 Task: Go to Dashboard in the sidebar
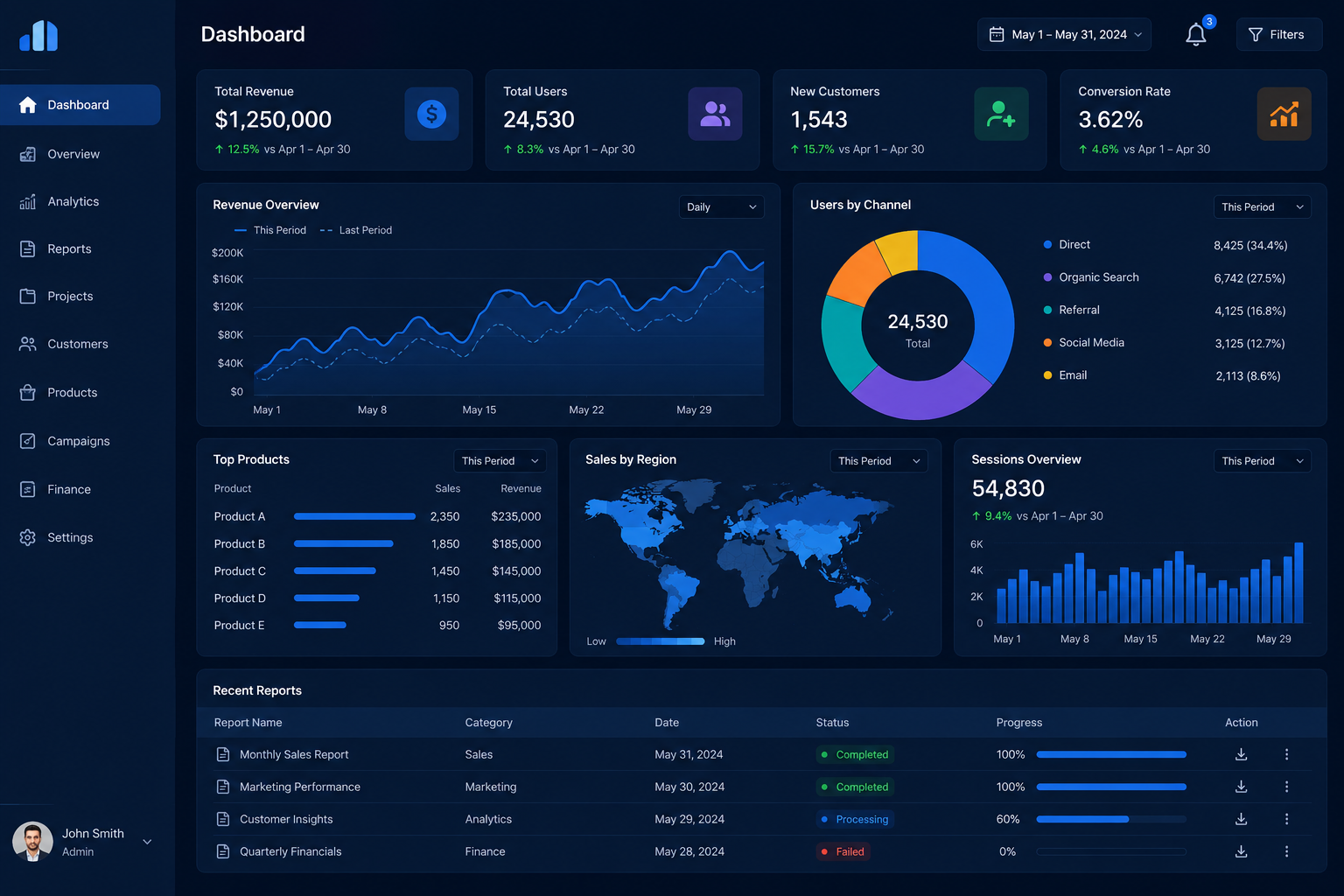pos(80,105)
